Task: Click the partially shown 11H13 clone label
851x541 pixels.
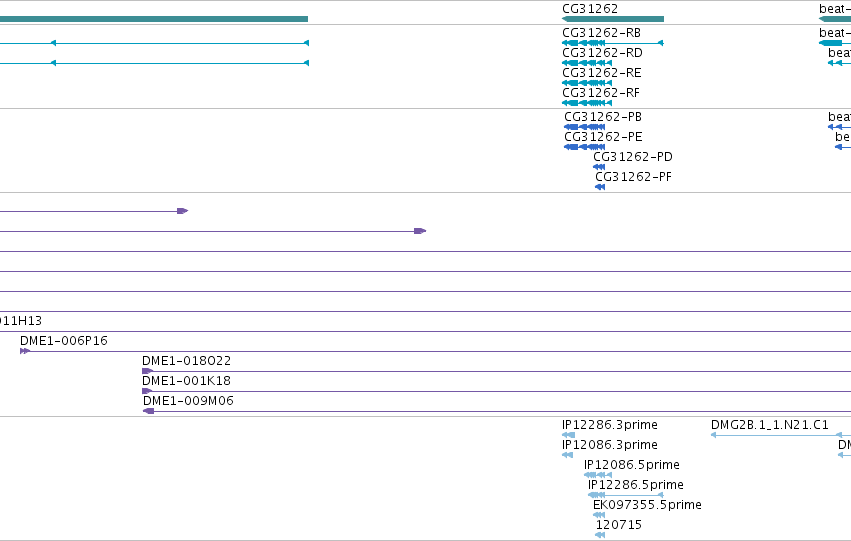Action: [x=21, y=321]
